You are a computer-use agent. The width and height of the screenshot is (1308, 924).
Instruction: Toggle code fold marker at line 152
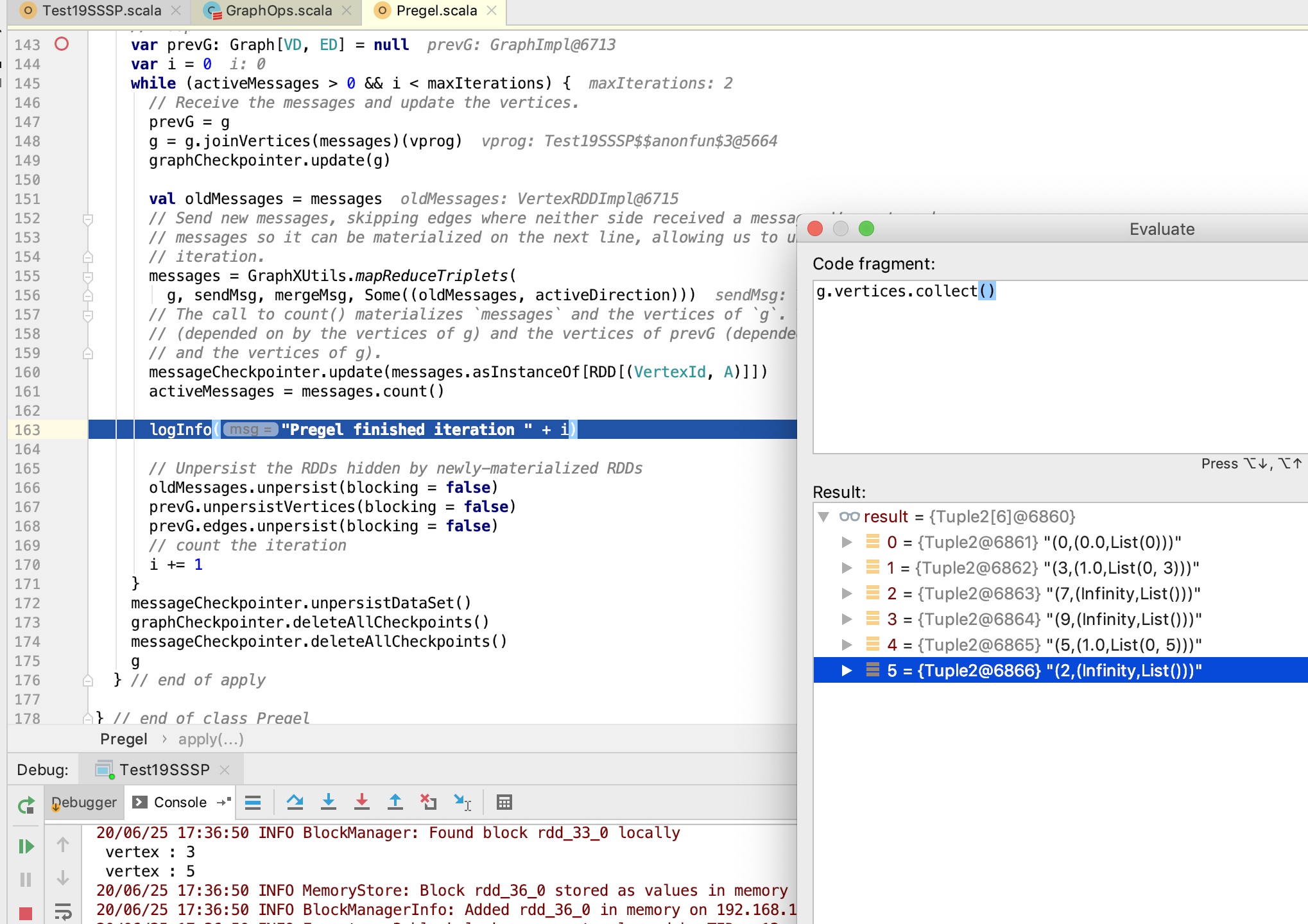[x=88, y=219]
